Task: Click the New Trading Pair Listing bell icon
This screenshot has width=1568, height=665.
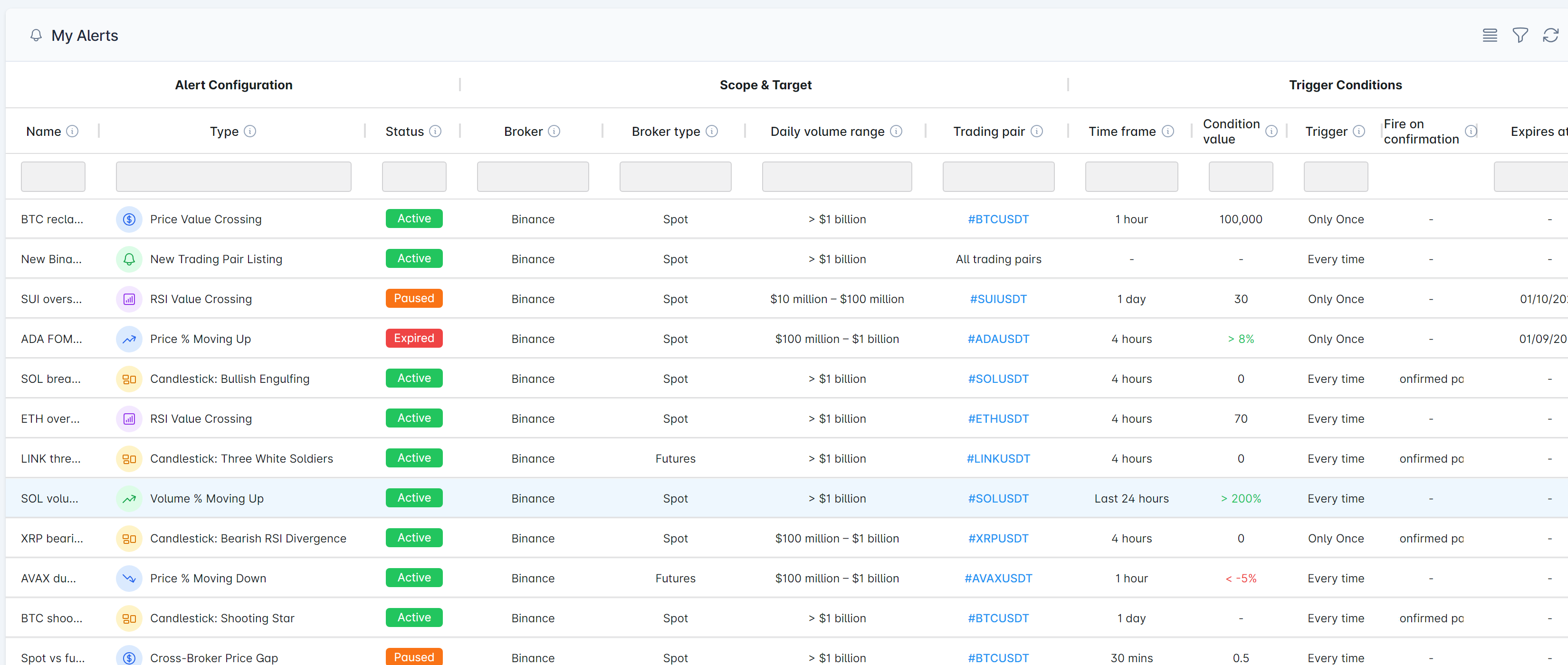Action: click(x=129, y=259)
